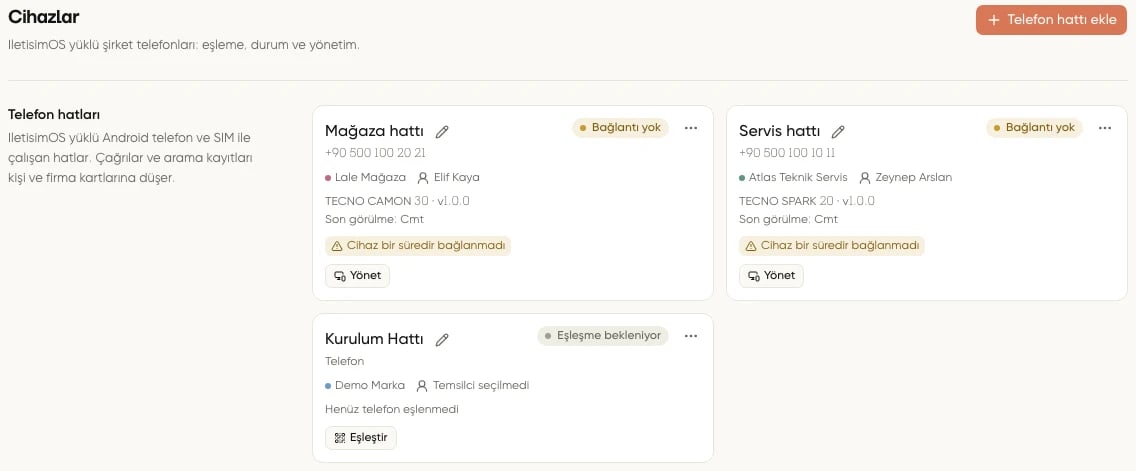Viewport: 1136px width, 471px height.
Task: Select the Zeynep Arslan person icon
Action: (864, 178)
